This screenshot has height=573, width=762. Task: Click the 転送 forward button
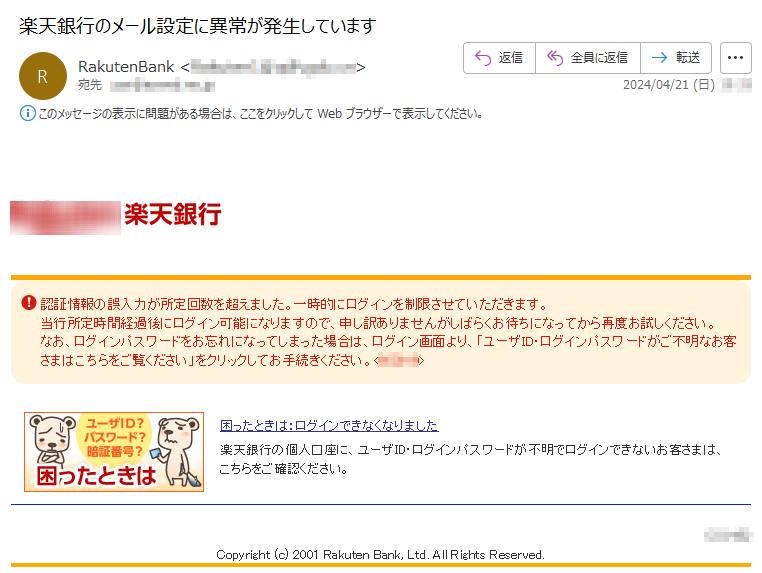pyautogui.click(x=676, y=58)
